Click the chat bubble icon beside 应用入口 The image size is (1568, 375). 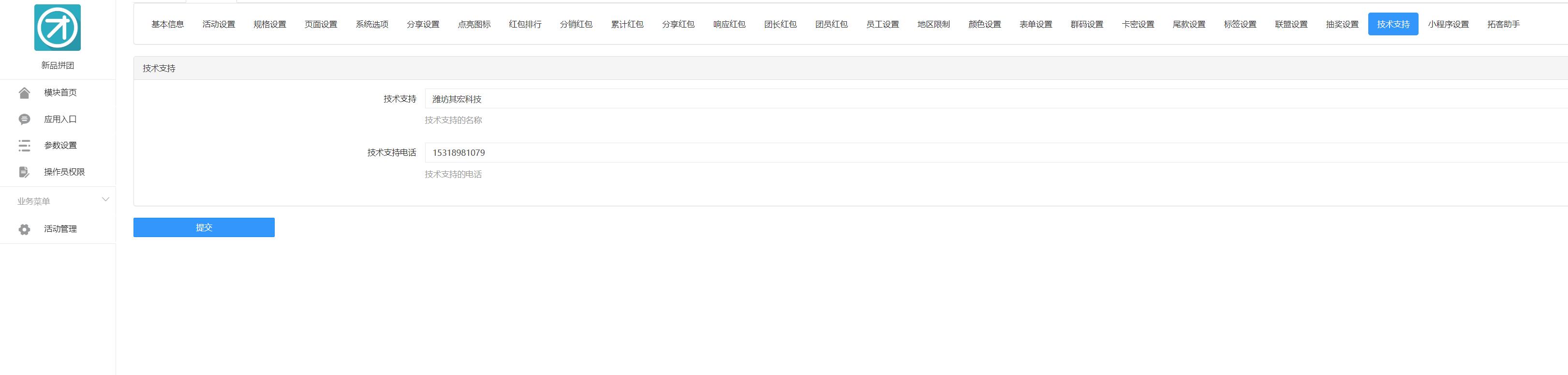tap(24, 120)
